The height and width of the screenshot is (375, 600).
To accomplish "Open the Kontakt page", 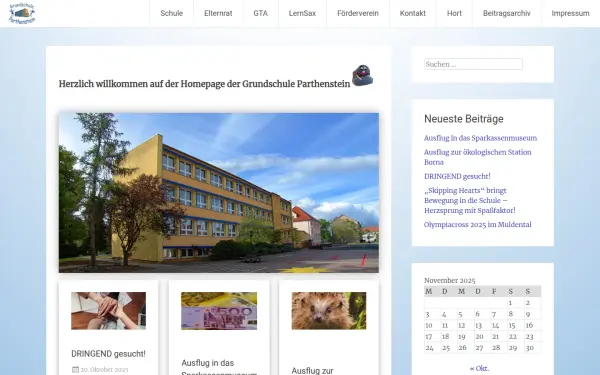I will click(412, 13).
